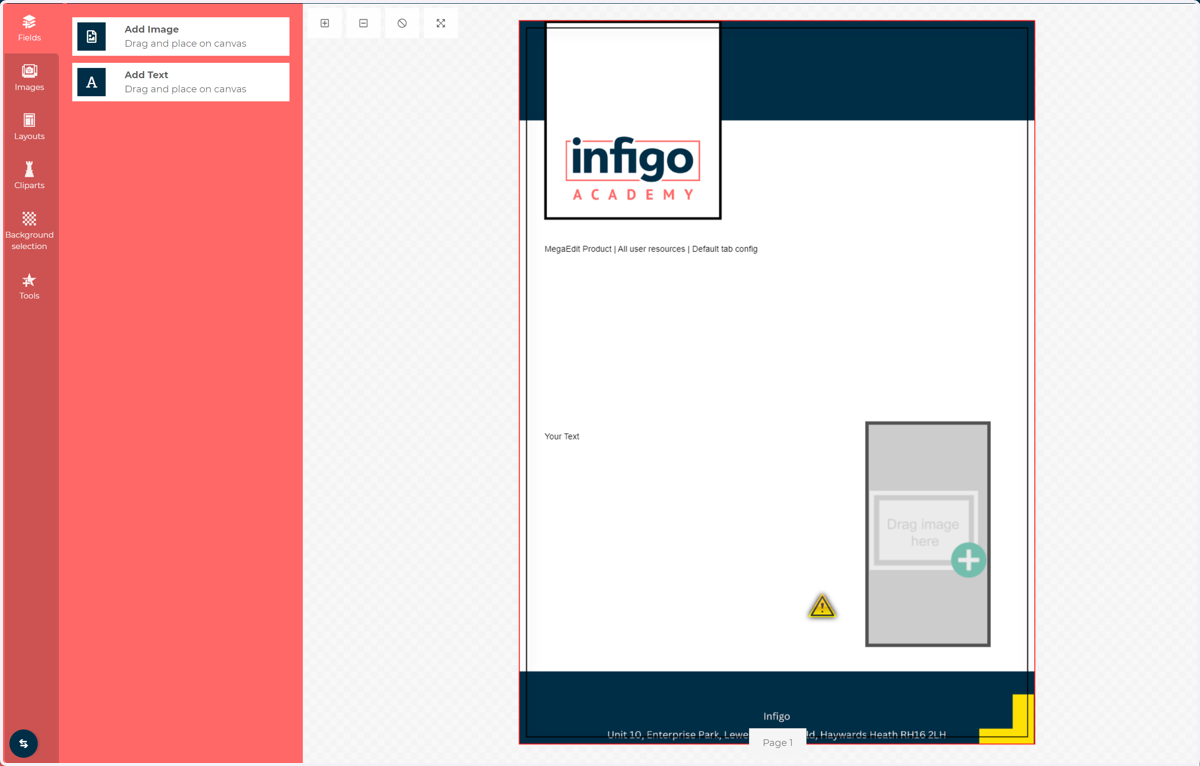1200x766 pixels.
Task: Select the 'Infigo' footer text
Action: [x=777, y=716]
